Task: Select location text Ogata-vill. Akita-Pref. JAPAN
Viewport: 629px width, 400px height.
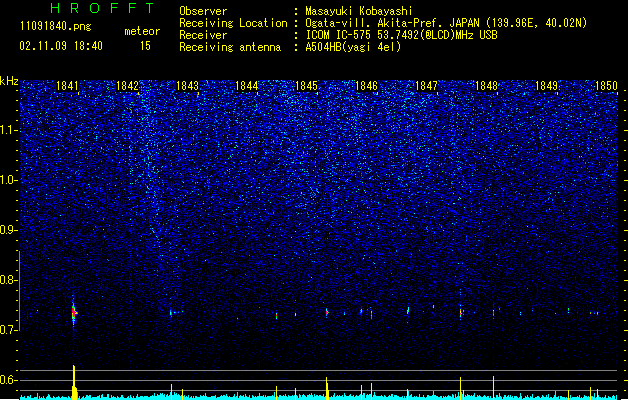Action: pyautogui.click(x=392, y=23)
